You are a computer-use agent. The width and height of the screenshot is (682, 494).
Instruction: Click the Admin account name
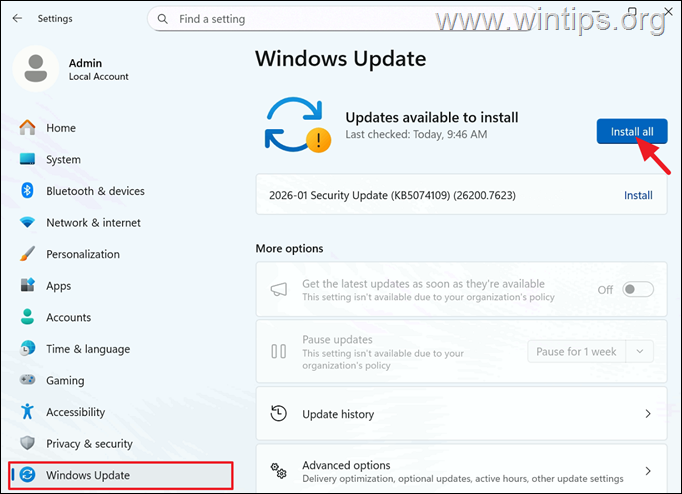(x=85, y=63)
